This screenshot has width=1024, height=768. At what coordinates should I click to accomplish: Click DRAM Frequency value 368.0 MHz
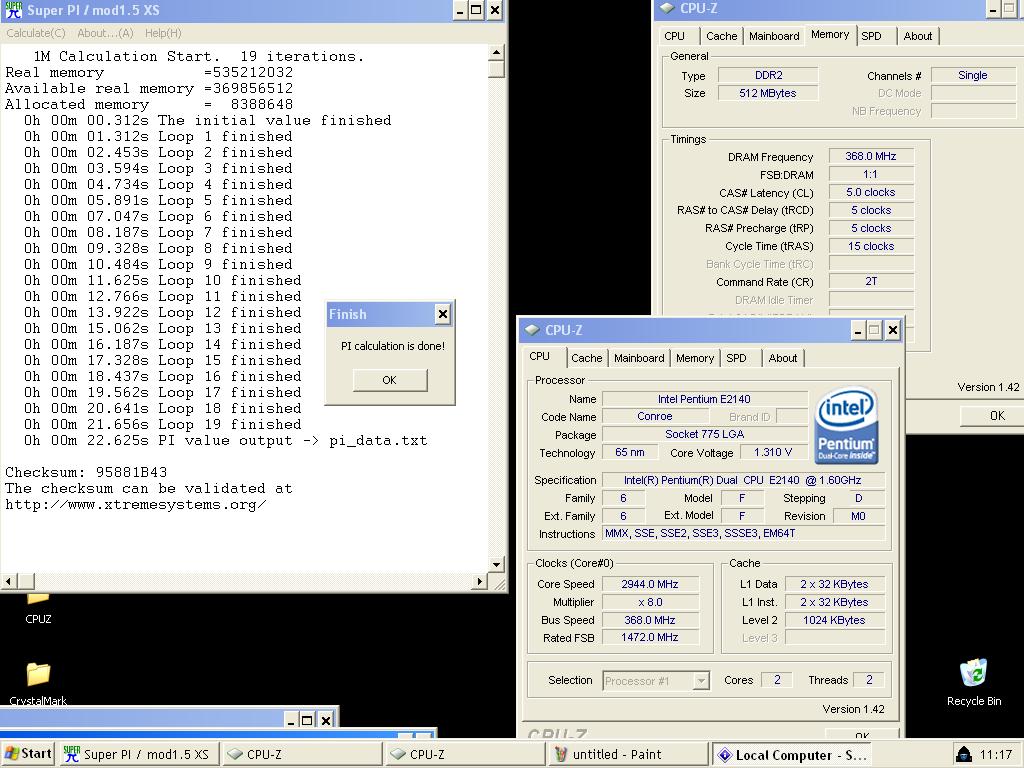(871, 157)
